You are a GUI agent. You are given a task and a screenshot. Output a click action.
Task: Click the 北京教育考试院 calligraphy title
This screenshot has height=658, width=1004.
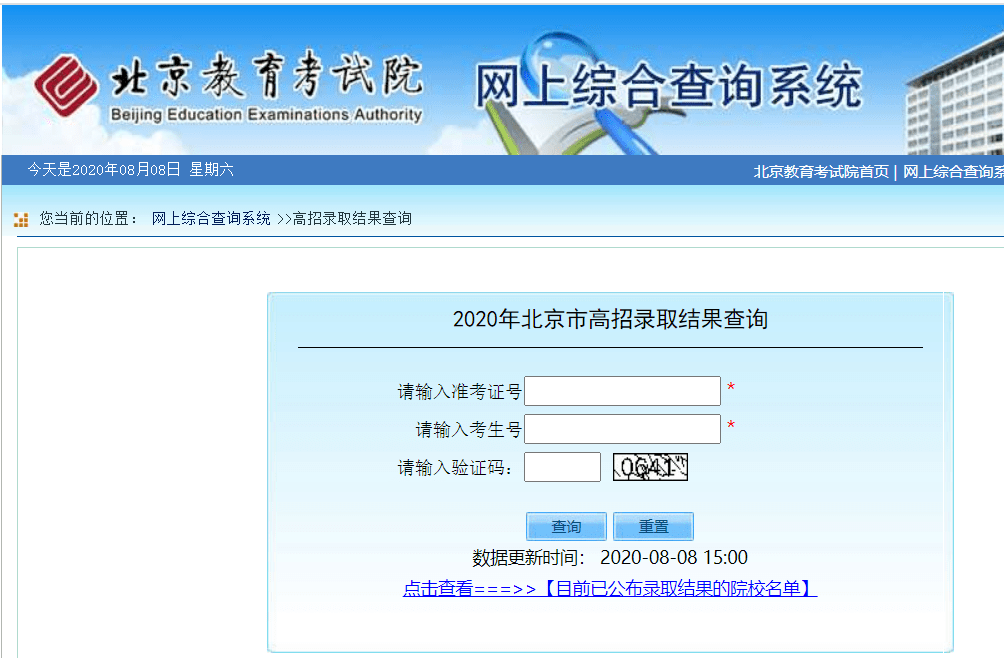tap(266, 76)
